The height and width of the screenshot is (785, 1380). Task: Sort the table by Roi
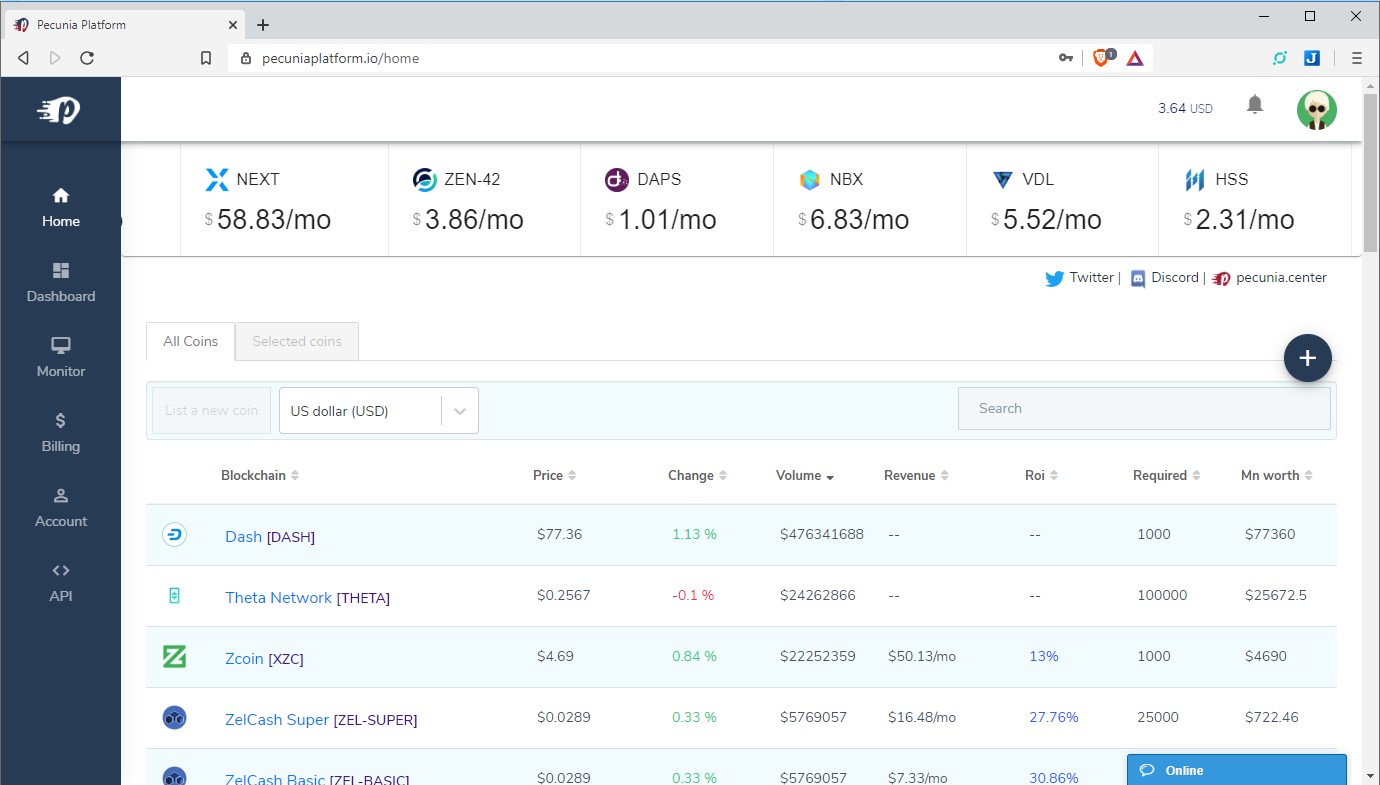coord(1041,475)
